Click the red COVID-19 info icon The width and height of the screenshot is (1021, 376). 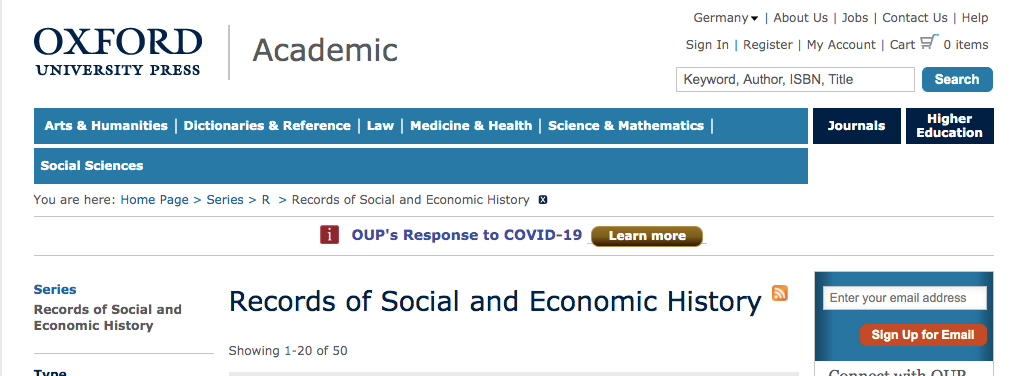coord(329,235)
